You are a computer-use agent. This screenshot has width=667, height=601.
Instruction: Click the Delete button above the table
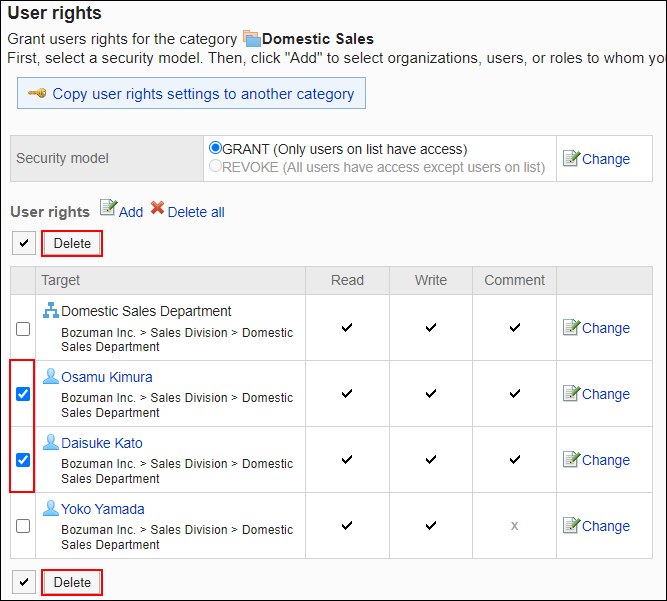pyautogui.click(x=72, y=243)
